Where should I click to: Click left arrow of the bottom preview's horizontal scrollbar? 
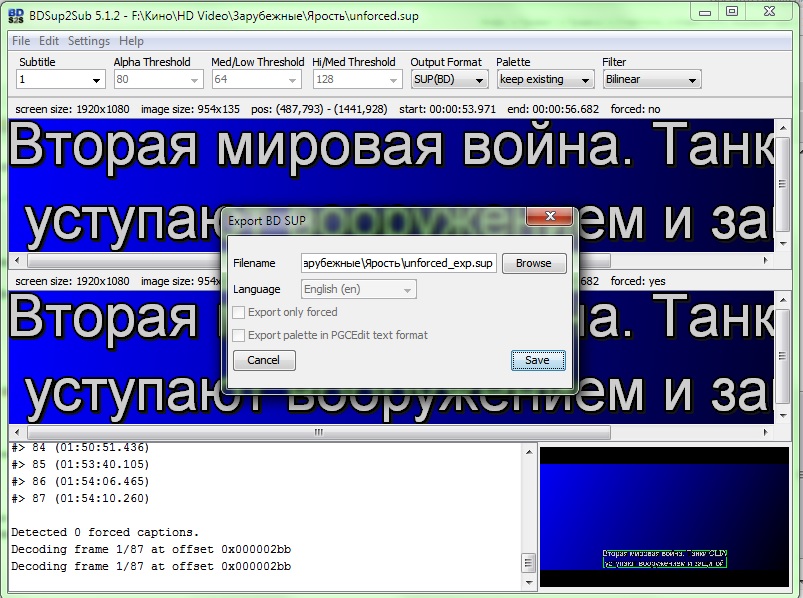coord(17,433)
